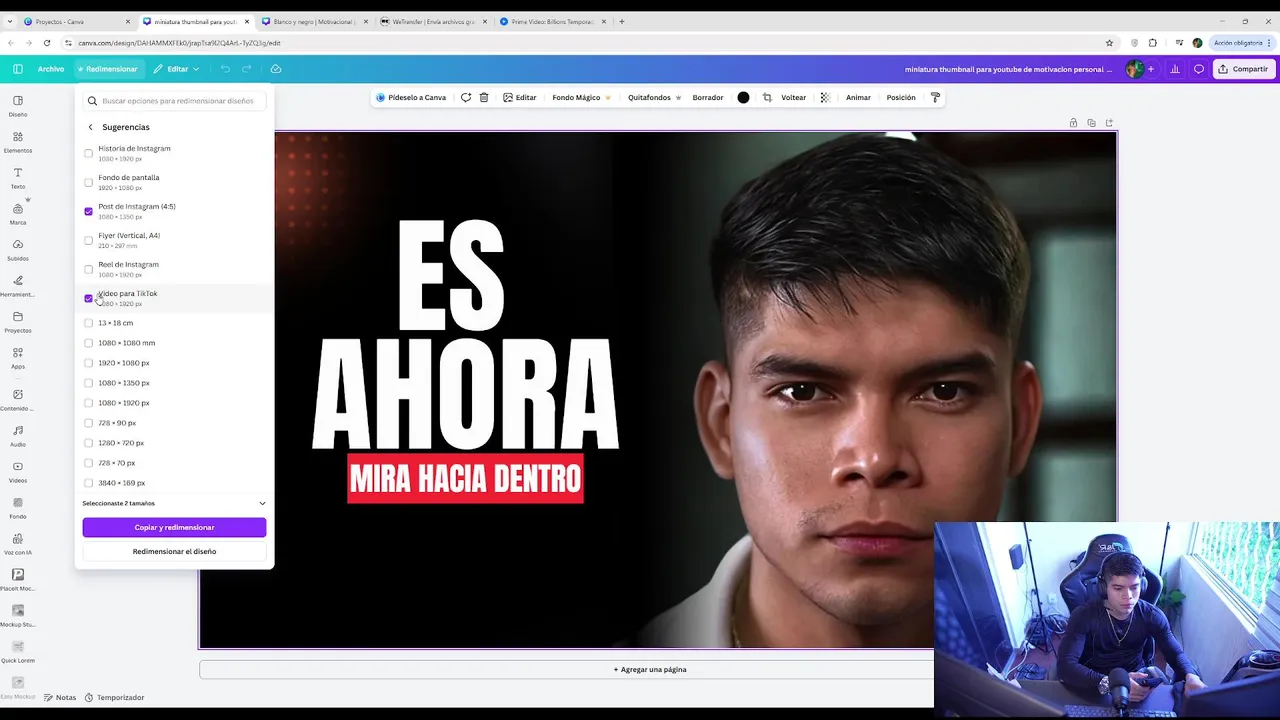Switch to the Proyectos - Canva tab

[78, 21]
